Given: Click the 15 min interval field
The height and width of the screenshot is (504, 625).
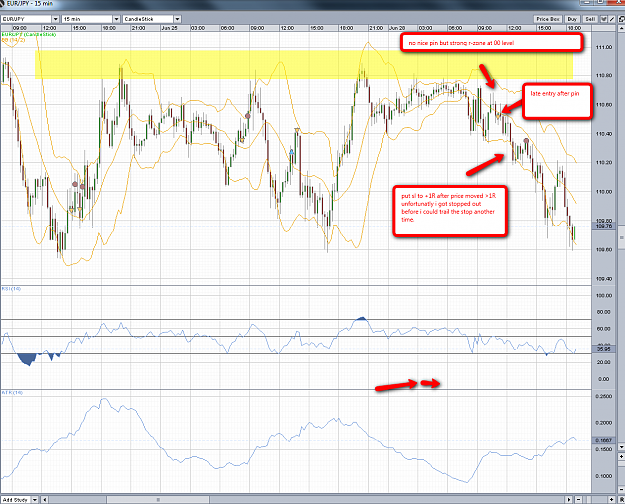Looking at the screenshot, I should 87,19.
